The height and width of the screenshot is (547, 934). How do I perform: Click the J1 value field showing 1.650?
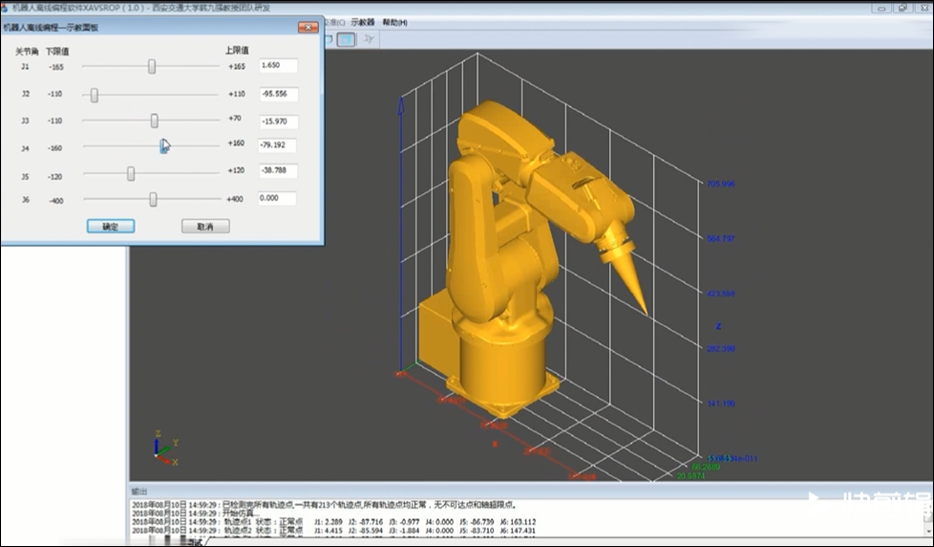point(277,66)
